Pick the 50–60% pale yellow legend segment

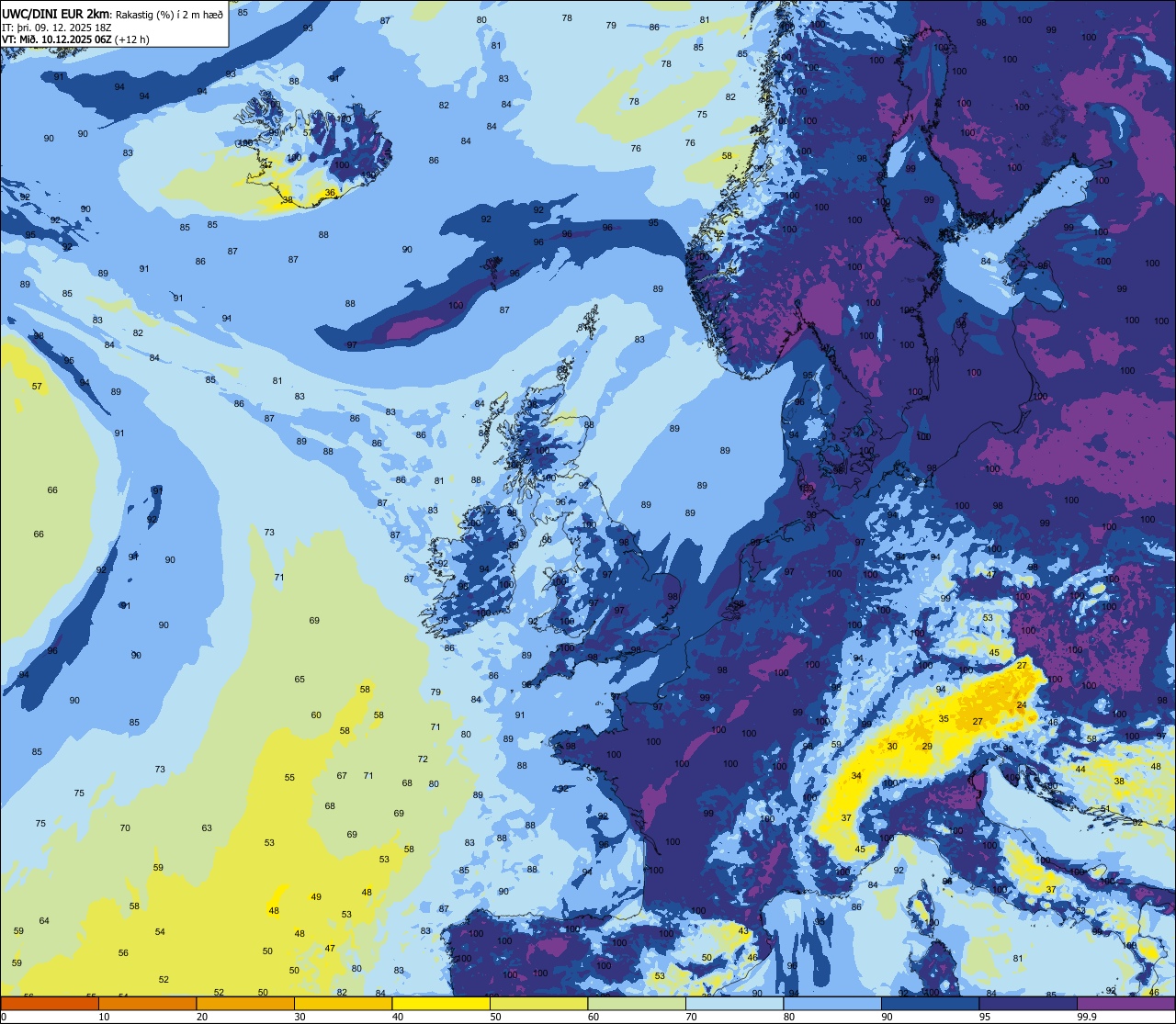tap(539, 1004)
